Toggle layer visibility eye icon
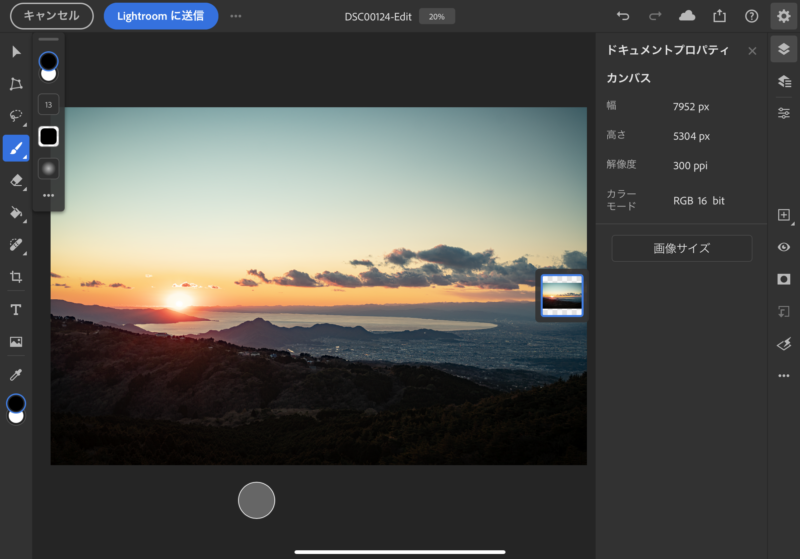 (784, 247)
